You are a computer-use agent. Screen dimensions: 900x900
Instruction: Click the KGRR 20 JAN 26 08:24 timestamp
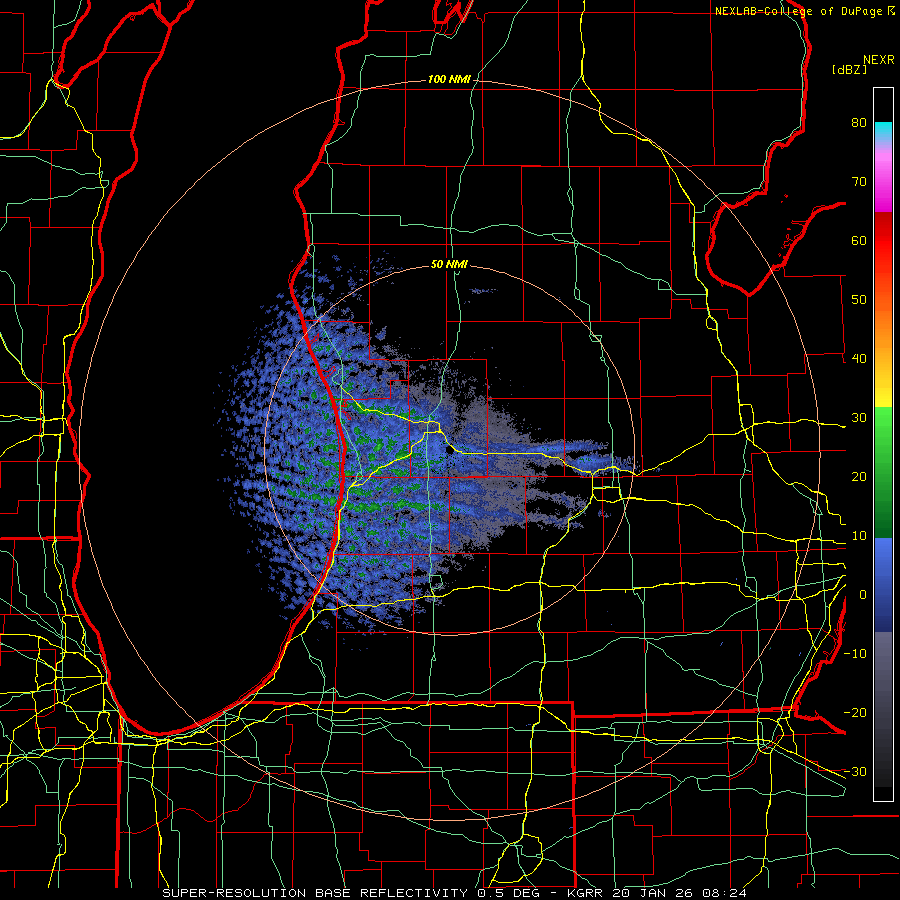click(657, 893)
